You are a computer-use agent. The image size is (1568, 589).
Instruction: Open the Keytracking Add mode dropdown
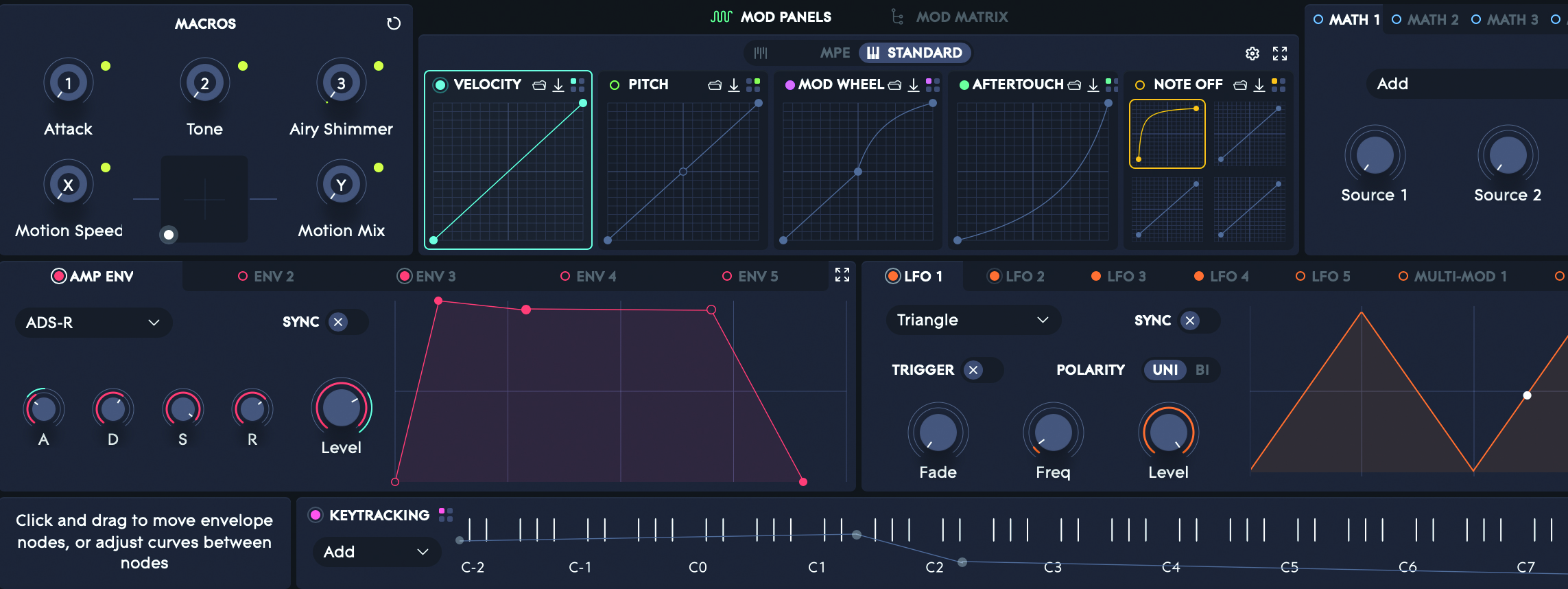click(x=377, y=552)
